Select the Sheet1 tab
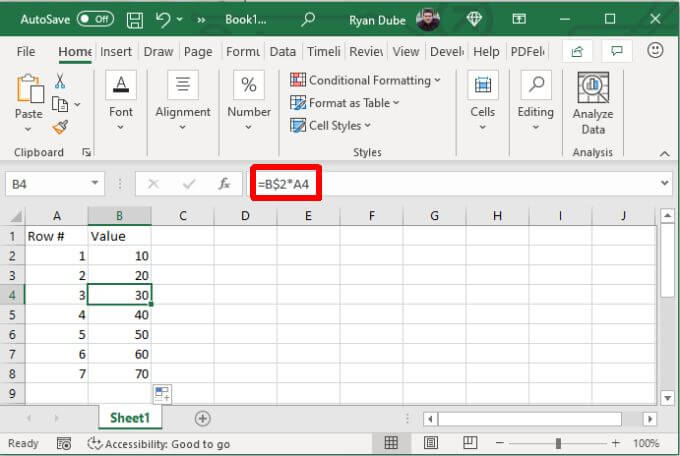The image size is (680, 456). tap(130, 418)
